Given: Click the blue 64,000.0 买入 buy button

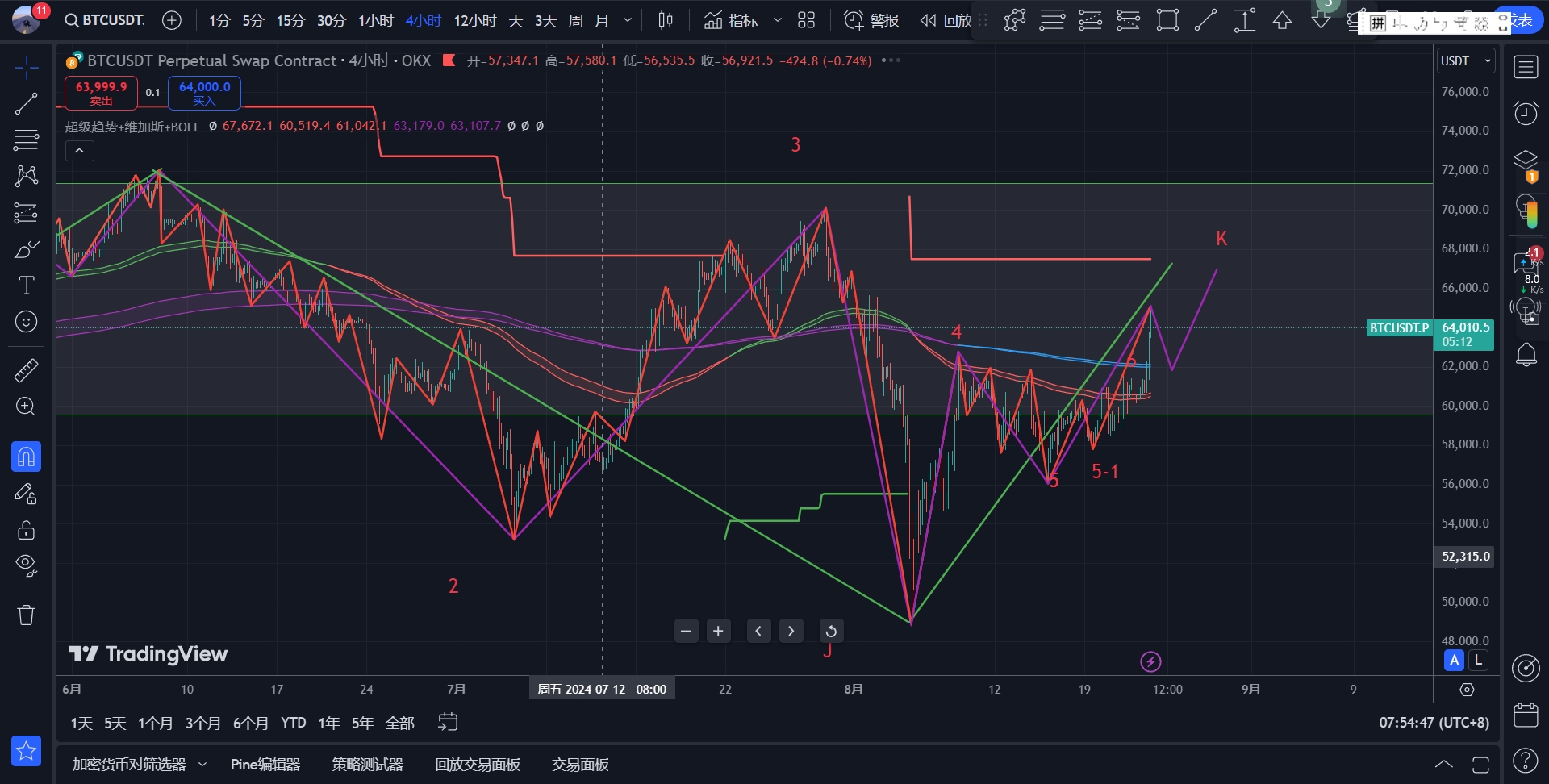Looking at the screenshot, I should click(x=204, y=93).
